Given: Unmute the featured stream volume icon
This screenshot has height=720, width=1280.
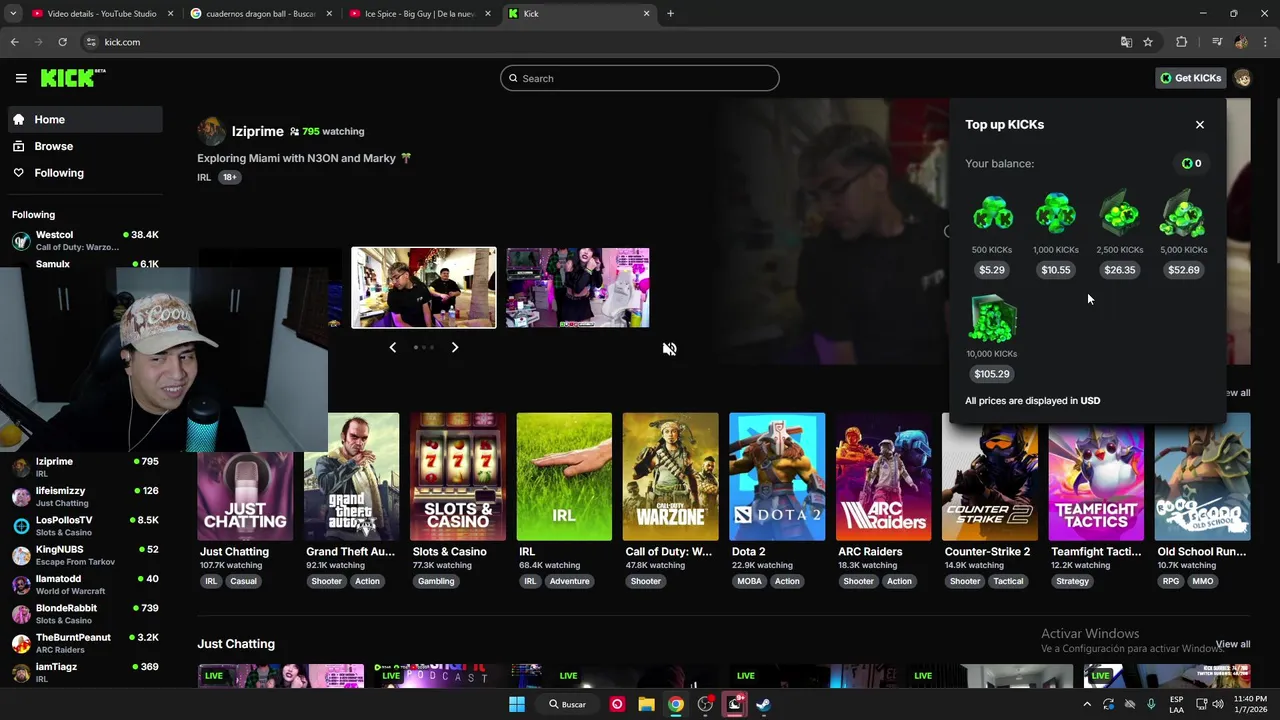Looking at the screenshot, I should 669,348.
